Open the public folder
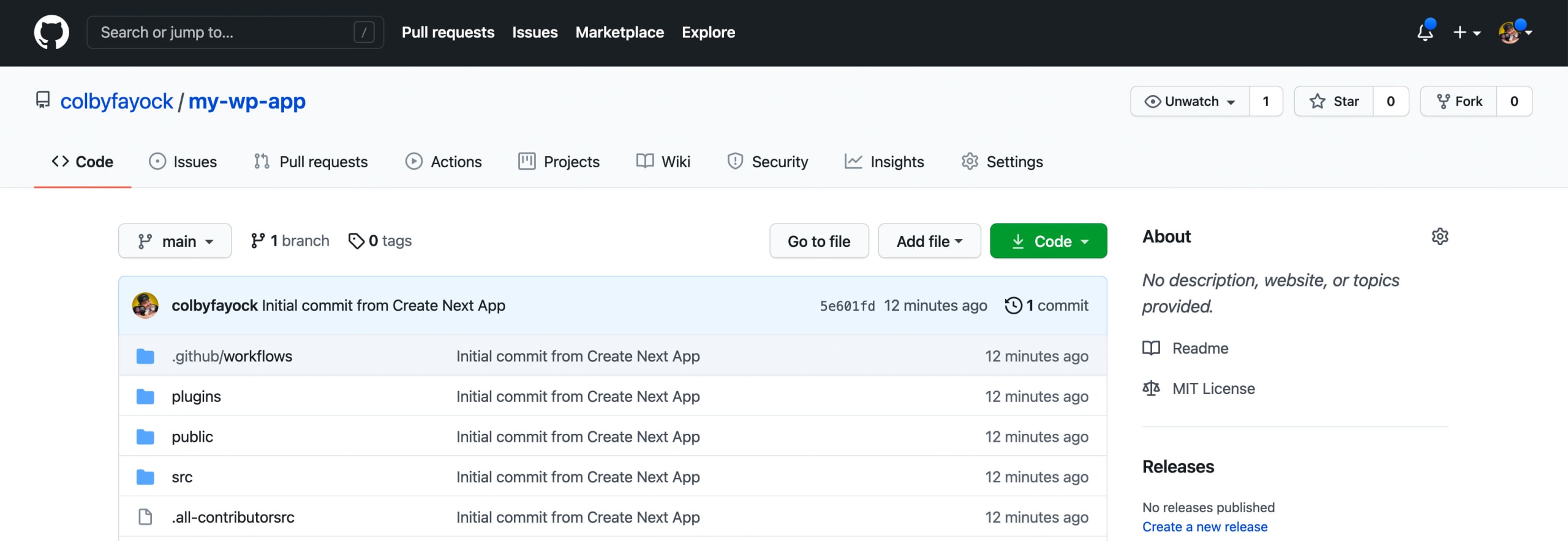The image size is (1568, 541). tap(192, 437)
